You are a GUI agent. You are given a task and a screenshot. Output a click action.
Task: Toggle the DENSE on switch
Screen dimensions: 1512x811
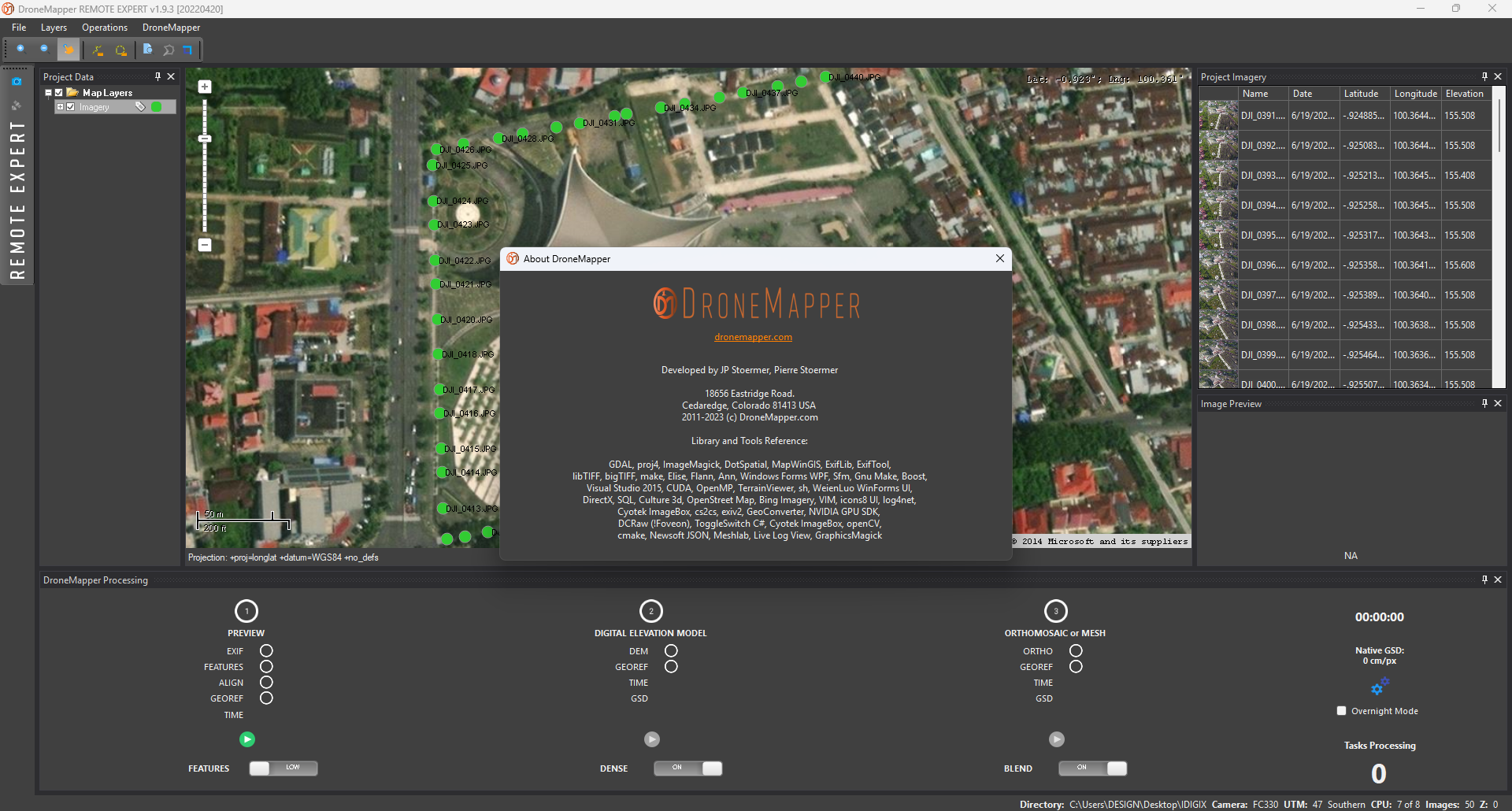(688, 768)
